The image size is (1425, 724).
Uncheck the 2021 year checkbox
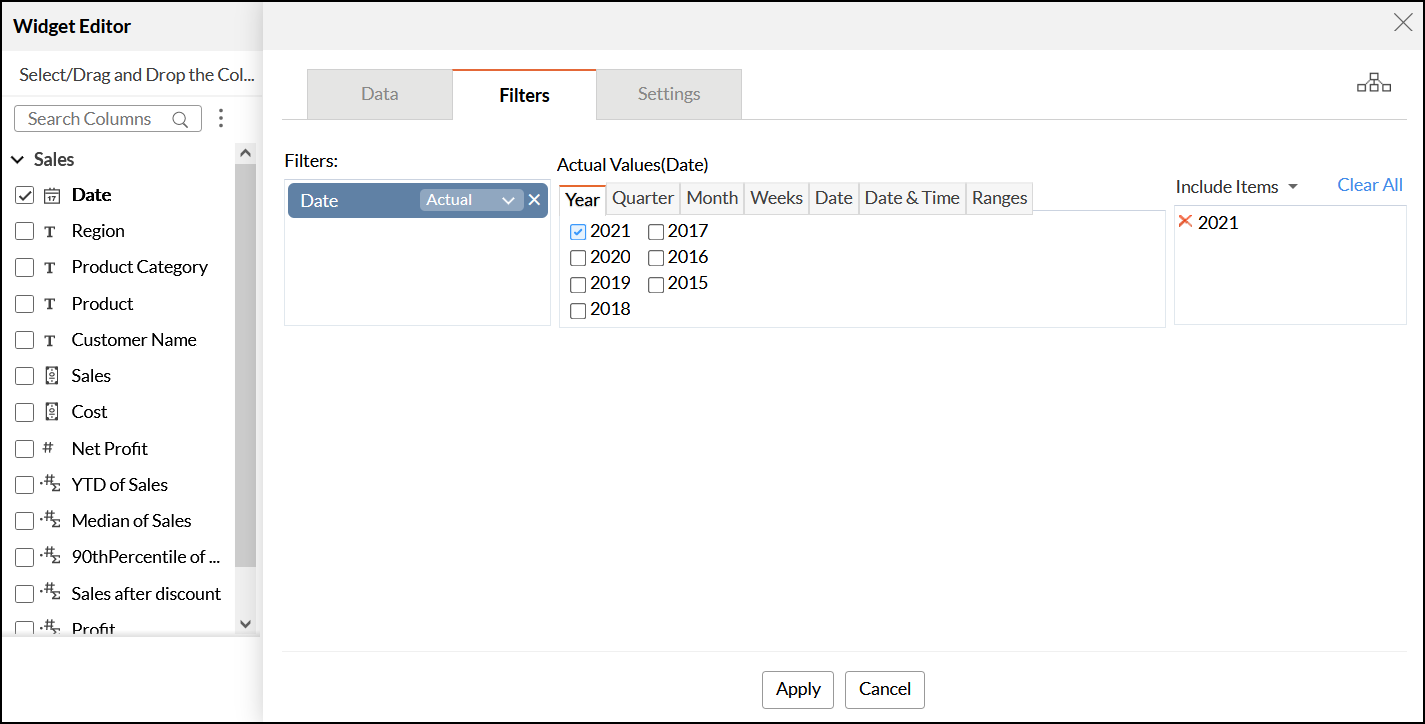click(x=578, y=232)
